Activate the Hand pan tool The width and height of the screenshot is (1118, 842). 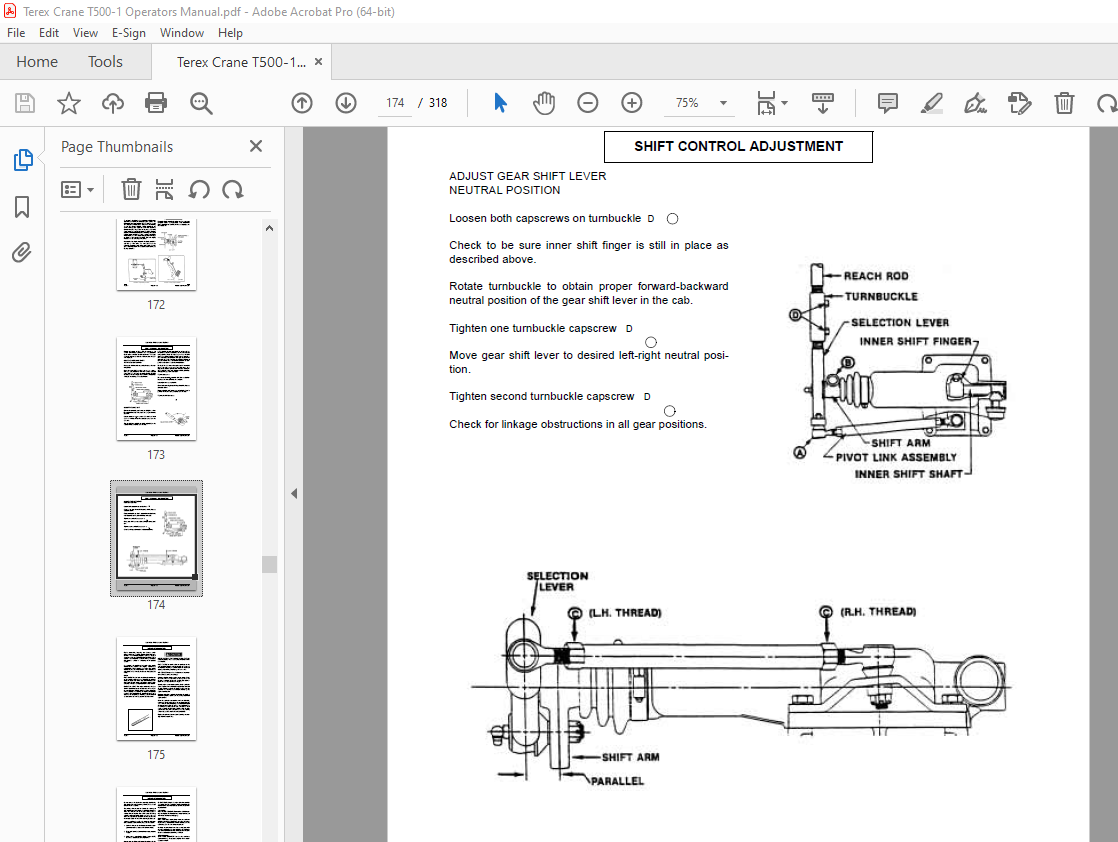click(544, 103)
